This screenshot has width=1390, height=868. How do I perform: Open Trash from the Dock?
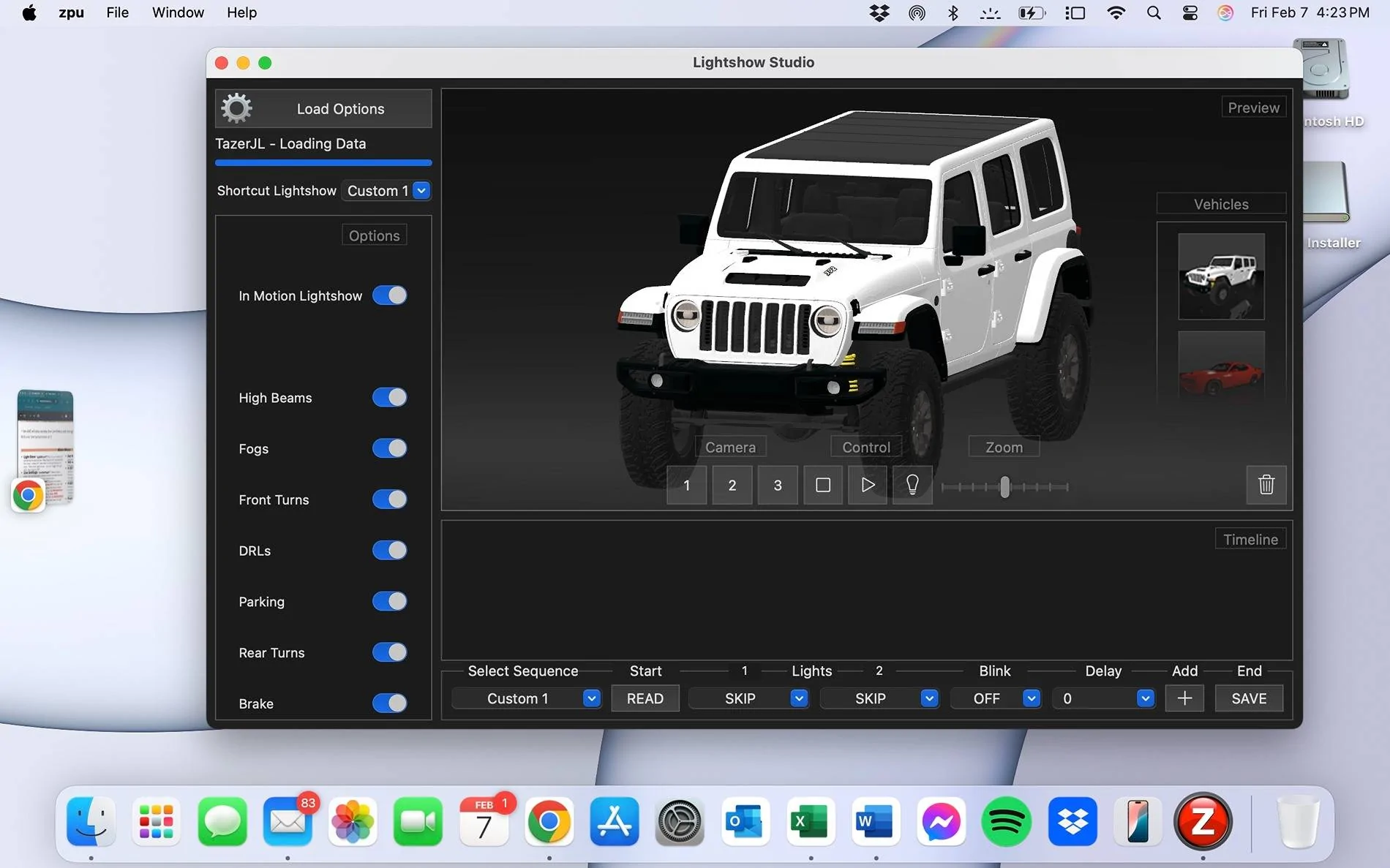(1299, 821)
